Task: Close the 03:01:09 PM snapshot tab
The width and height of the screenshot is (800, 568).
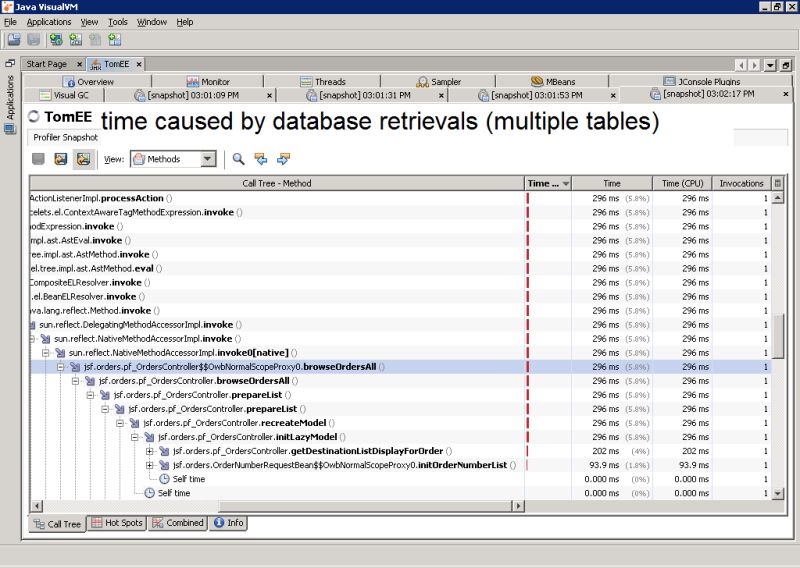Action: pyautogui.click(x=269, y=95)
